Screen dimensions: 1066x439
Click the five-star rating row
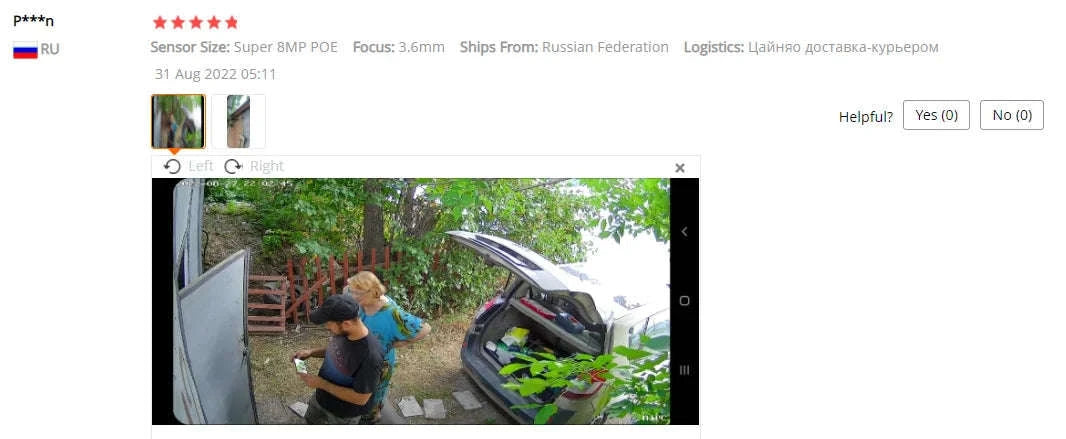tap(196, 22)
